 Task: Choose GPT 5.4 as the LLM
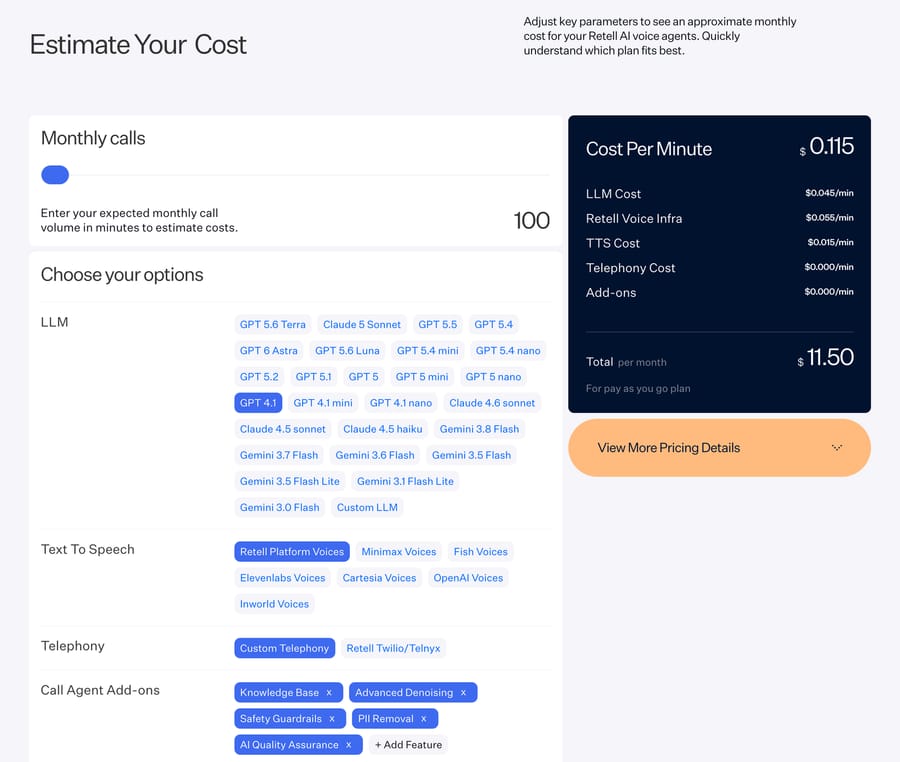point(493,325)
